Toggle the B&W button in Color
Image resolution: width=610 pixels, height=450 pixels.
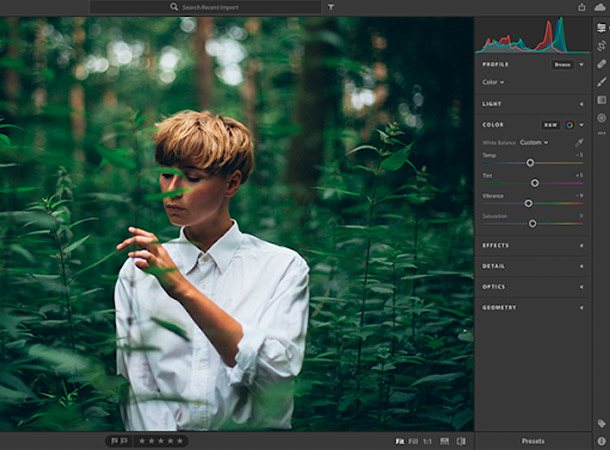(550, 125)
